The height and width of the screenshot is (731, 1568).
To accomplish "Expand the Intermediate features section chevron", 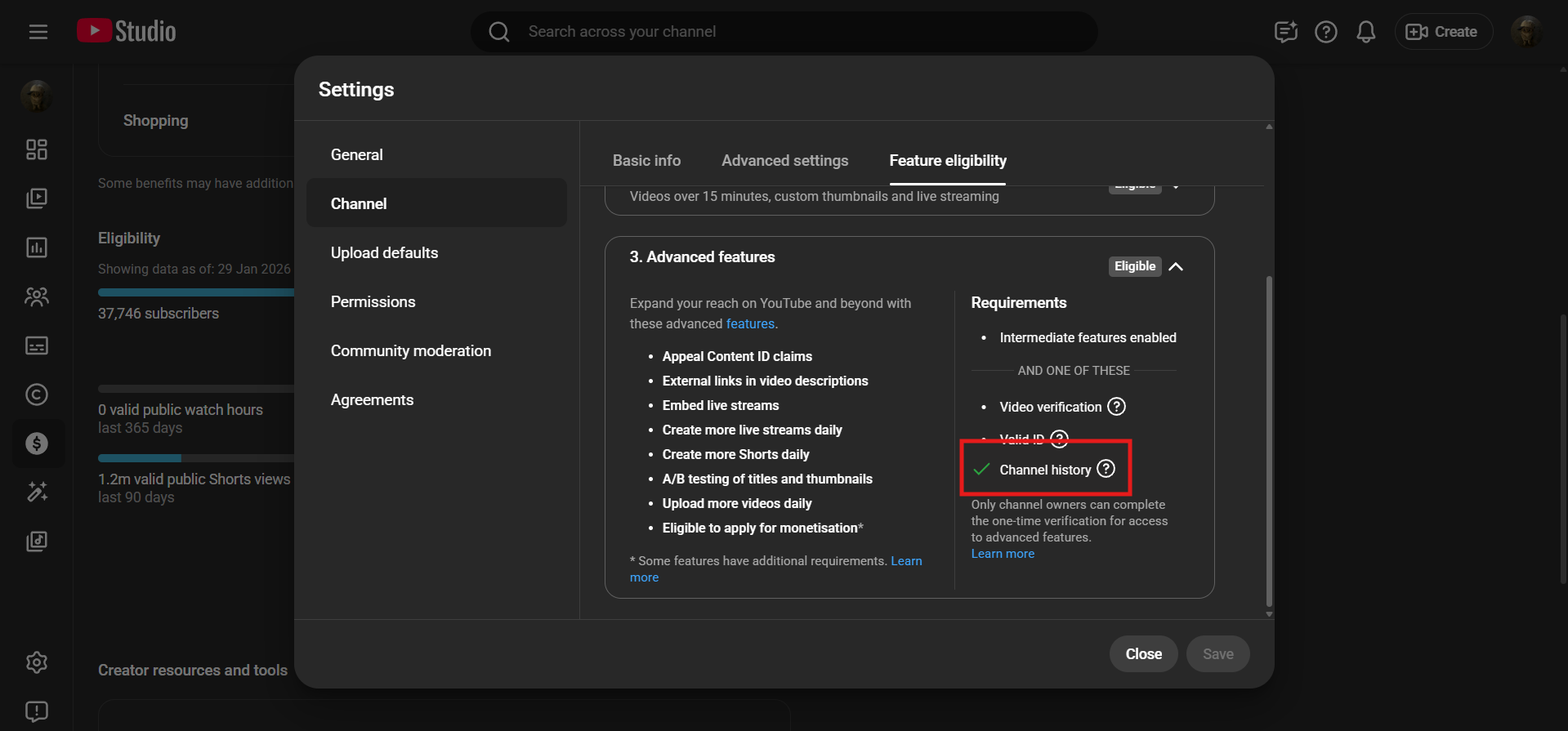I will coord(1176,187).
